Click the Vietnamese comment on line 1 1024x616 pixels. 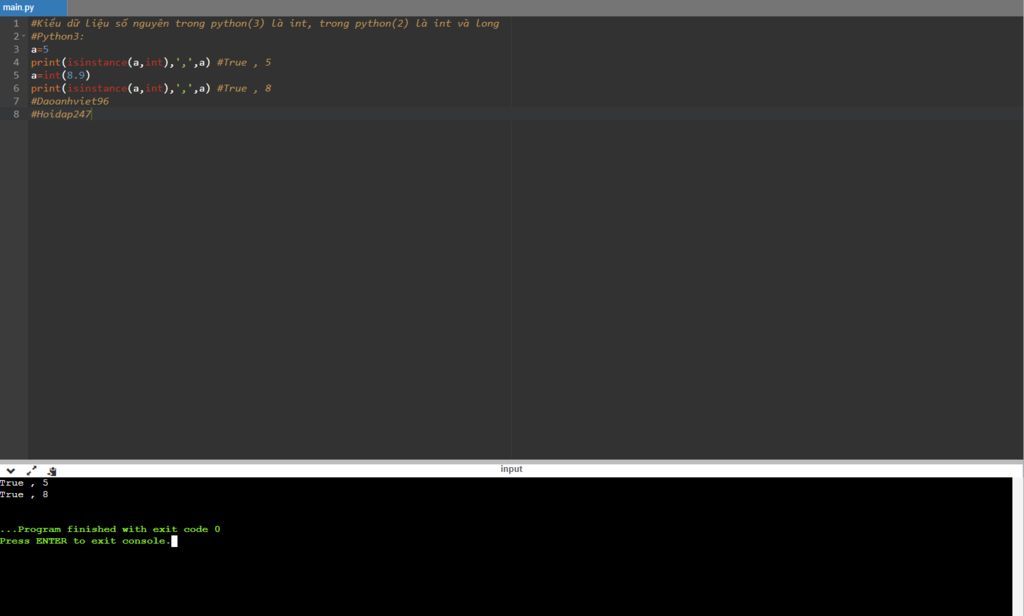click(265, 24)
